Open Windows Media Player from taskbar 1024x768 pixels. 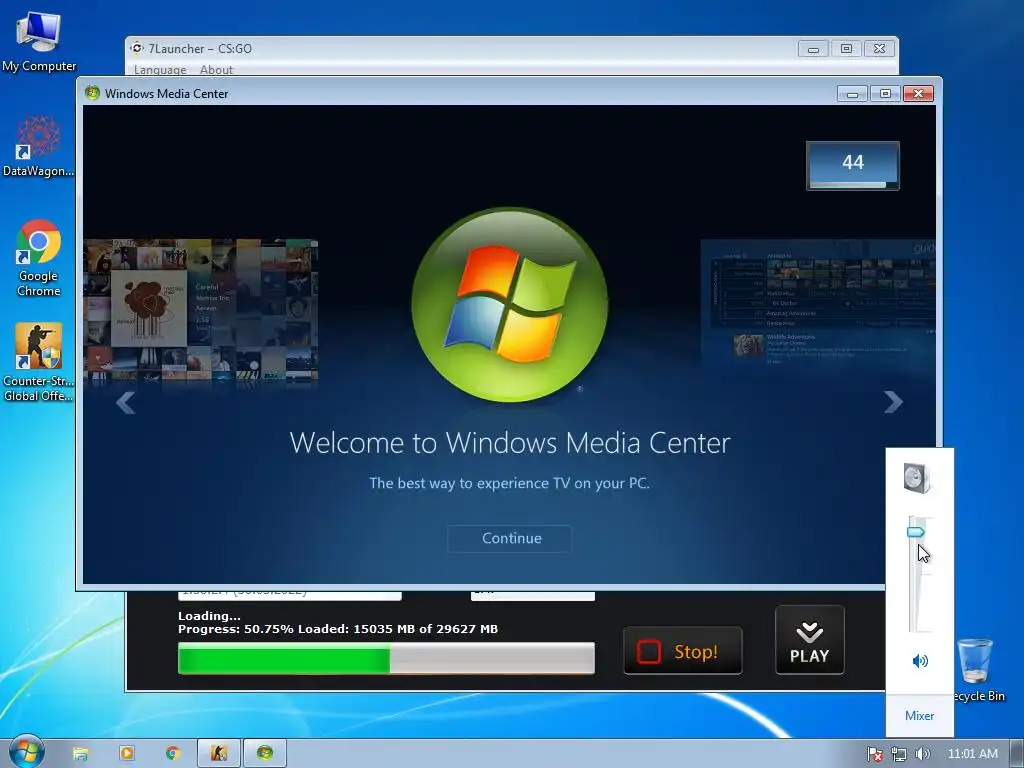[127, 753]
